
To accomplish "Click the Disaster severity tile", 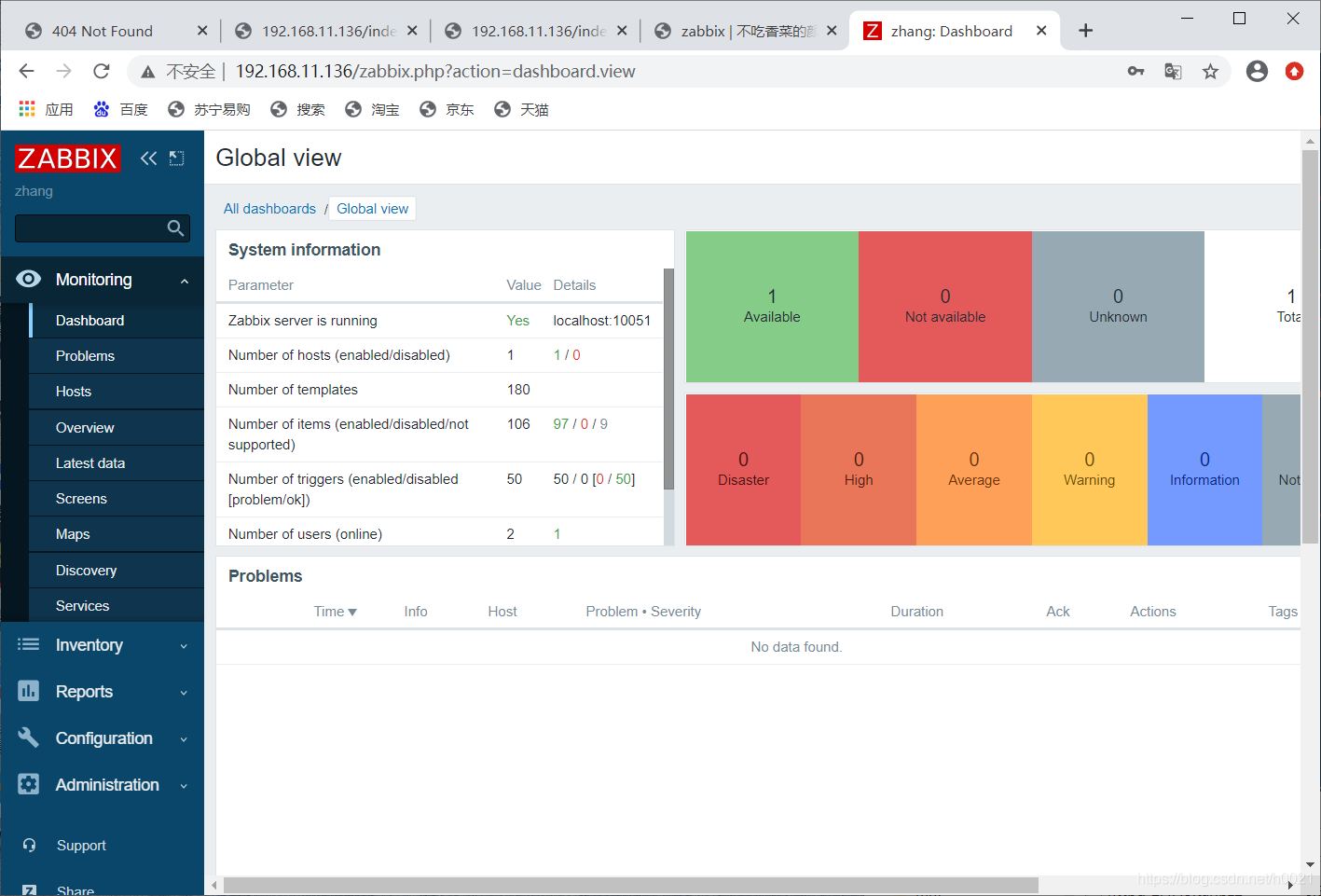I will pyautogui.click(x=743, y=469).
